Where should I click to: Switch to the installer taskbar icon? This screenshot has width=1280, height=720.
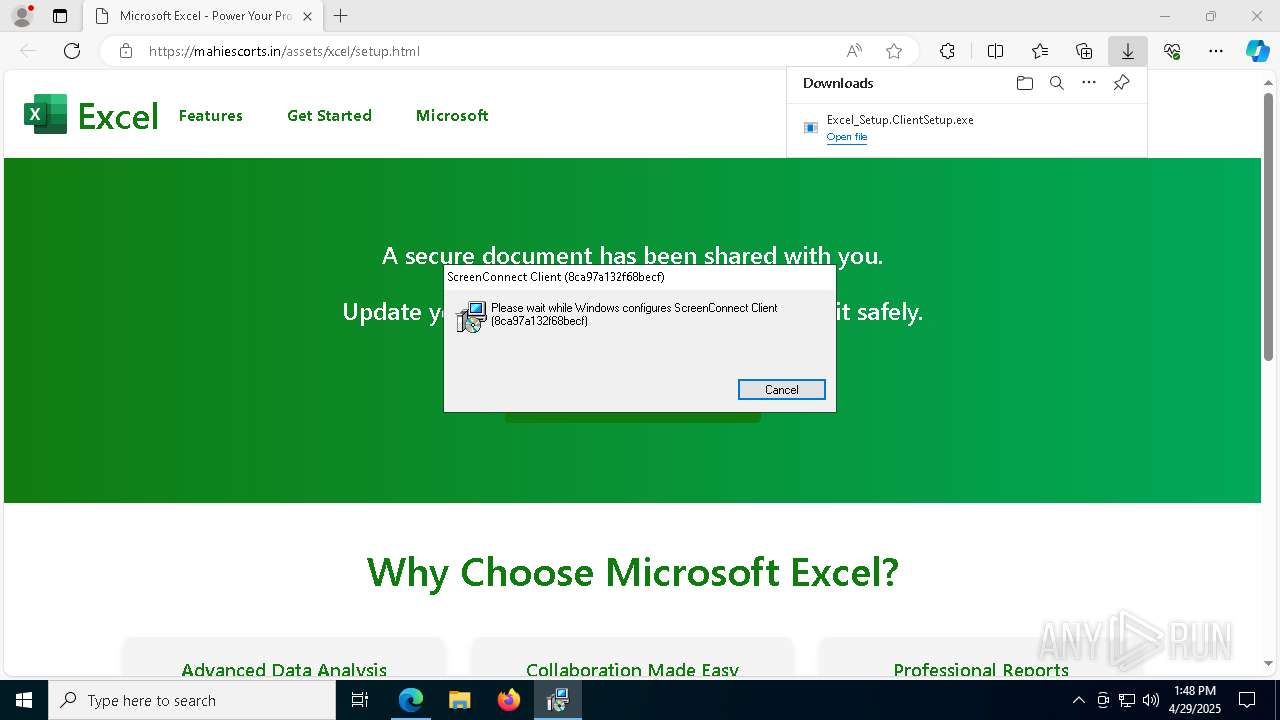(x=557, y=700)
